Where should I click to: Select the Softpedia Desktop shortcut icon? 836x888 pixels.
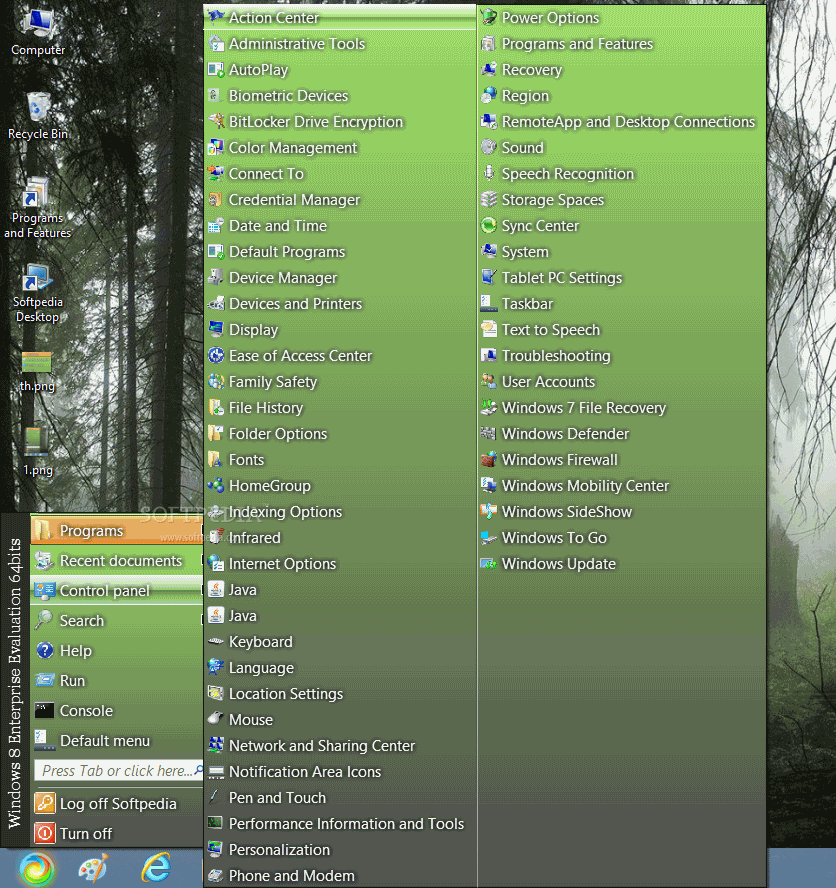point(36,278)
